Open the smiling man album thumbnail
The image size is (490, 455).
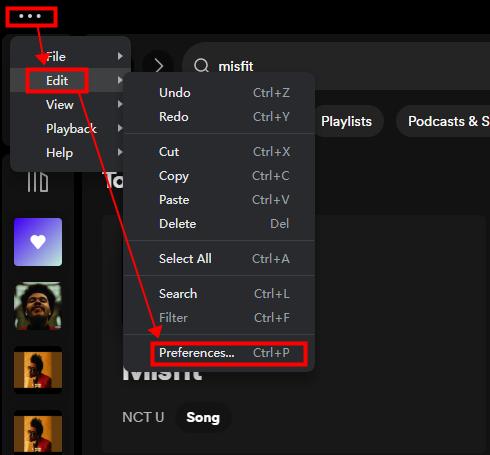tap(38, 306)
